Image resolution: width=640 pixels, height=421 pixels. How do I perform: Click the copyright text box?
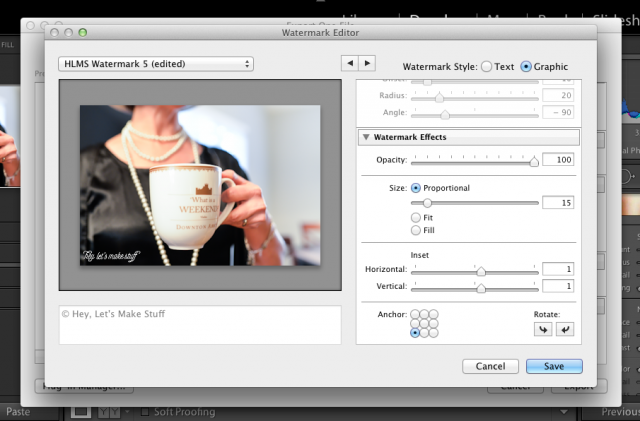tap(200, 325)
